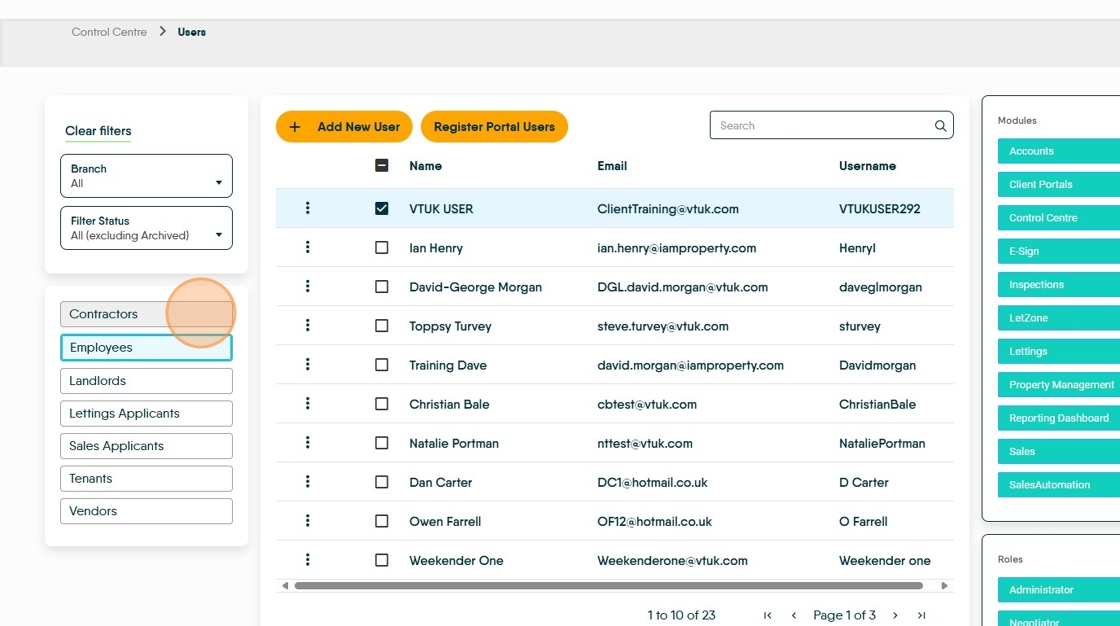Screen dimensions: 1120x626
Task: Select the Landlords user category
Action: click(x=146, y=381)
